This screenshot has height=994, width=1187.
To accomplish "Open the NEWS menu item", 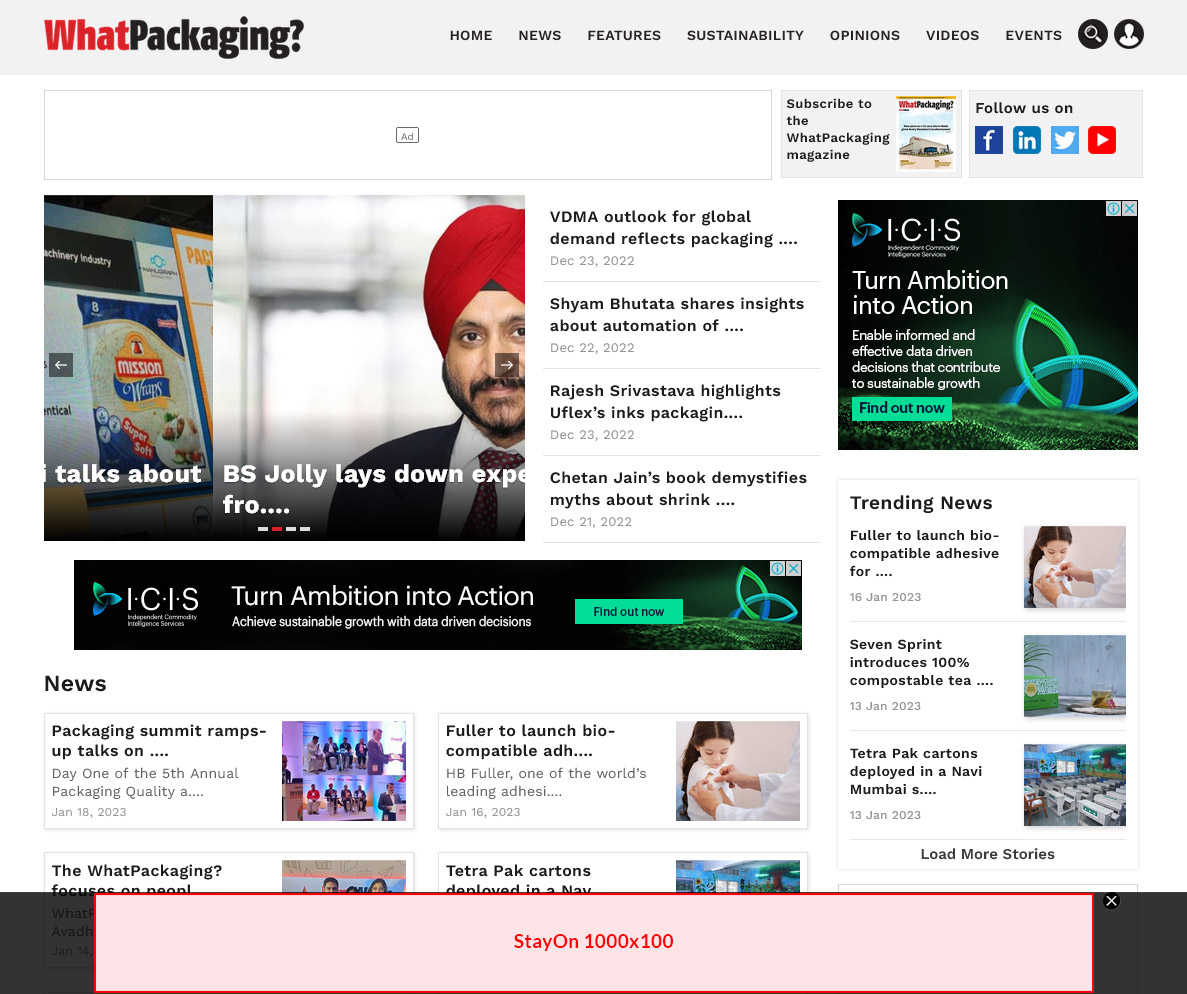I will tap(540, 36).
